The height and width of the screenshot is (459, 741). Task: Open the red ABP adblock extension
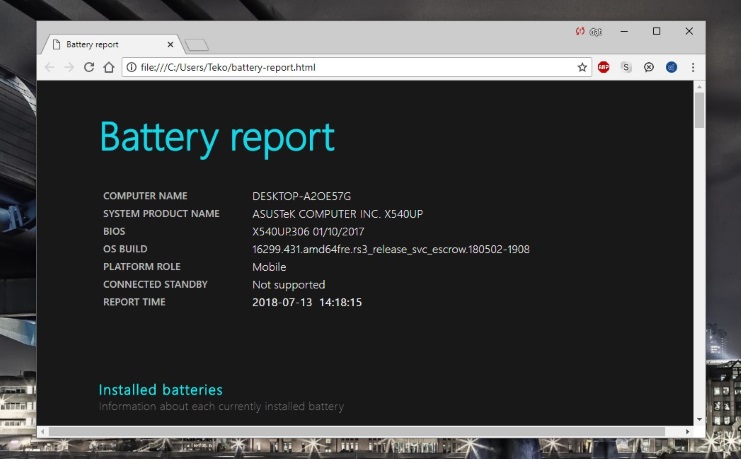[603, 67]
